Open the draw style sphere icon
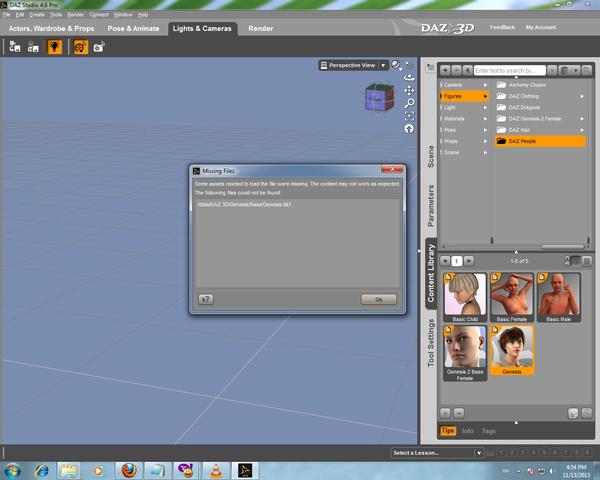This screenshot has height=480, width=600. (396, 65)
